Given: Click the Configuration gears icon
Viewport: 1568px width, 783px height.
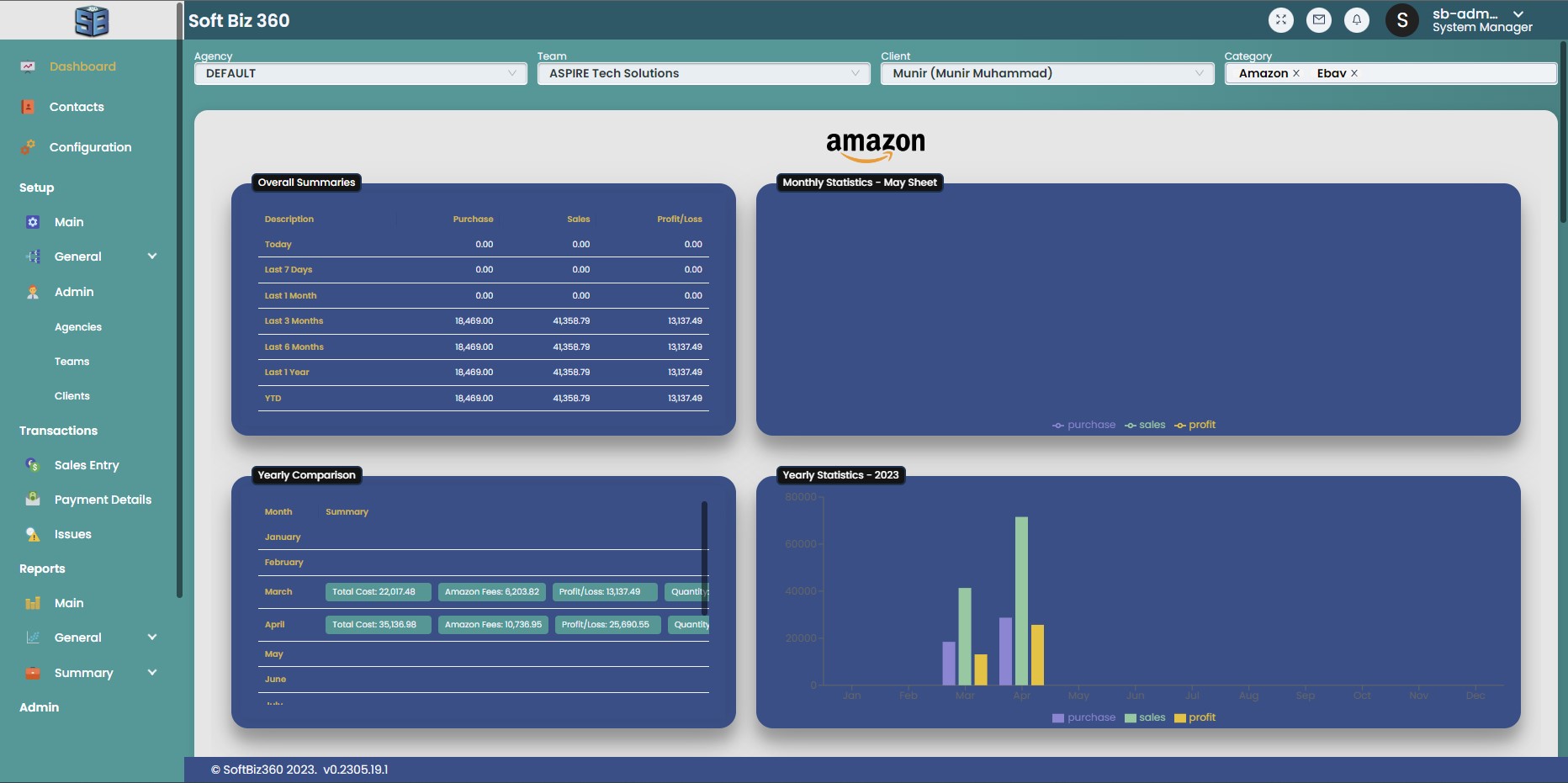Looking at the screenshot, I should tap(28, 147).
